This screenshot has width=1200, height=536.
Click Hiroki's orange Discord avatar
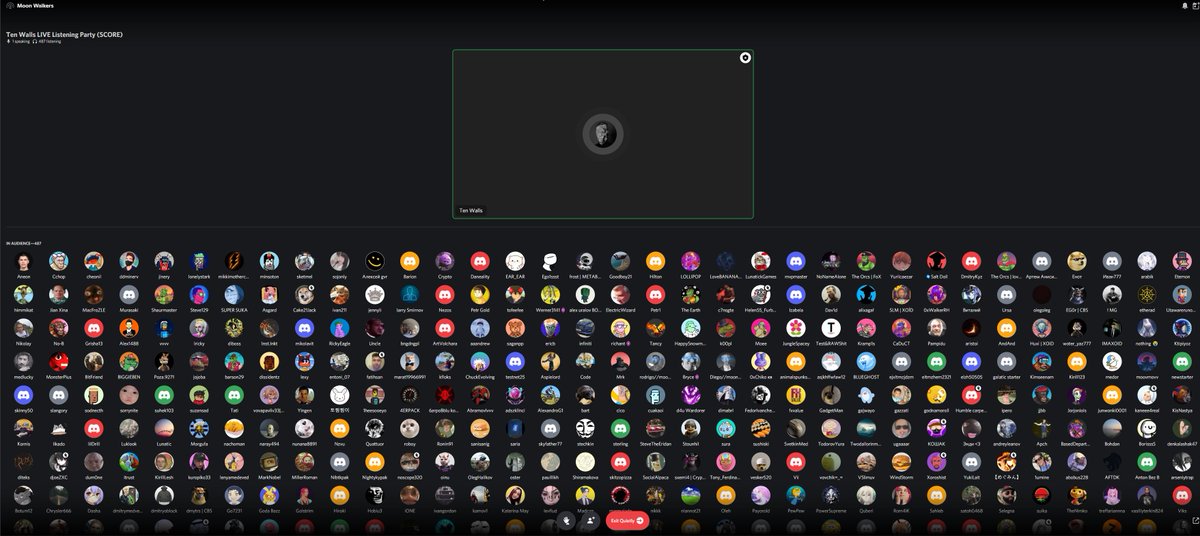click(339, 496)
